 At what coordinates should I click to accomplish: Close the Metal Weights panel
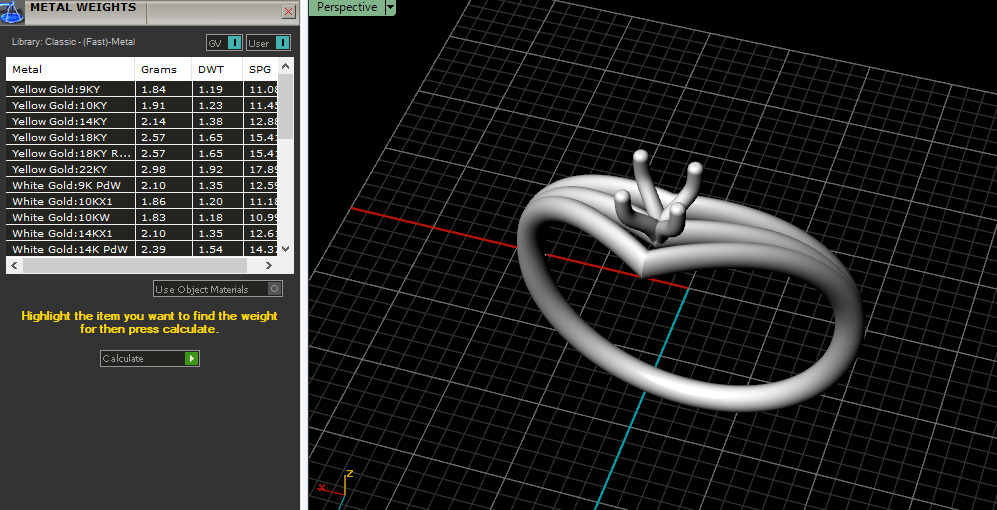[x=289, y=11]
